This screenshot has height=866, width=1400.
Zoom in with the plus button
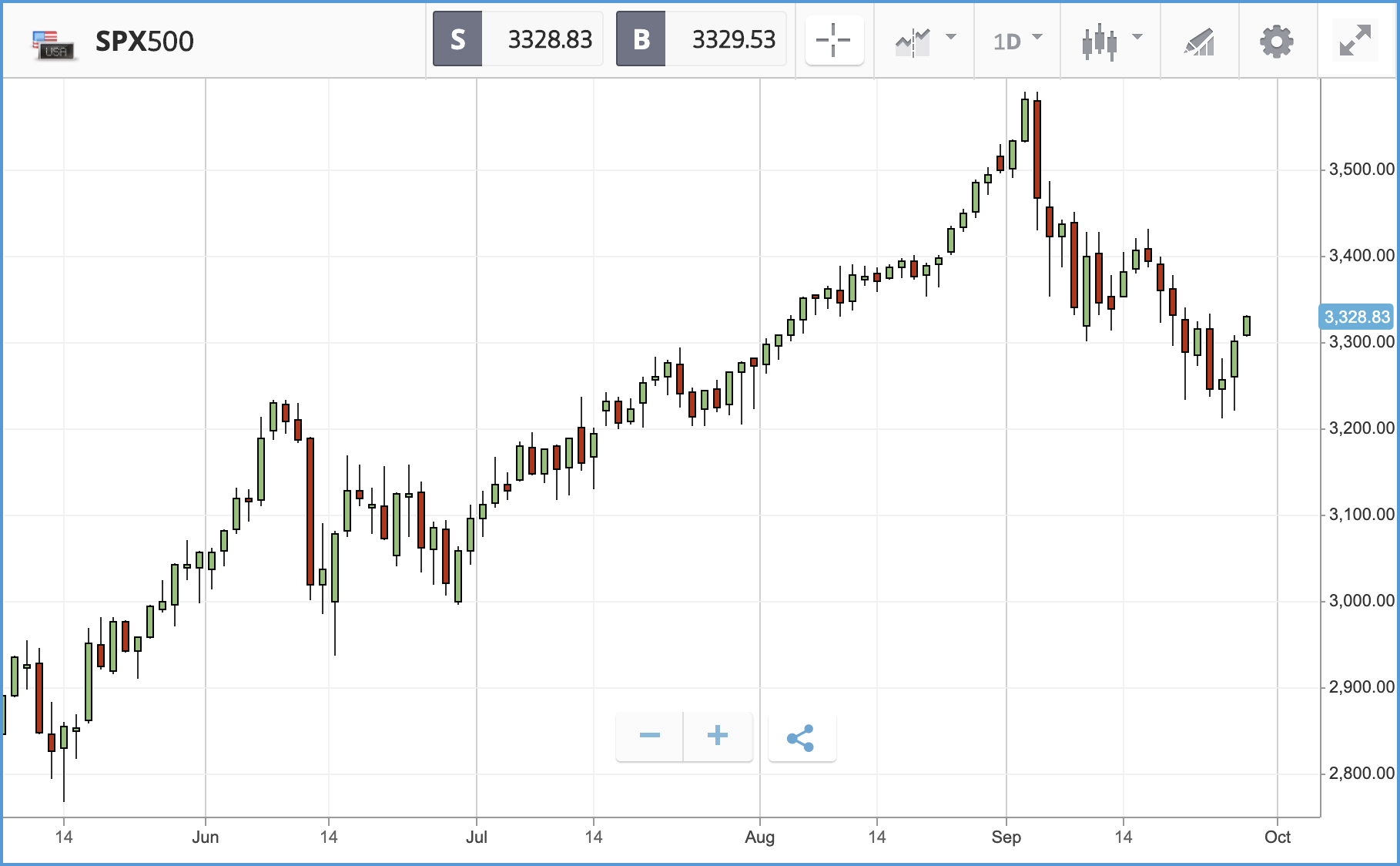click(718, 736)
